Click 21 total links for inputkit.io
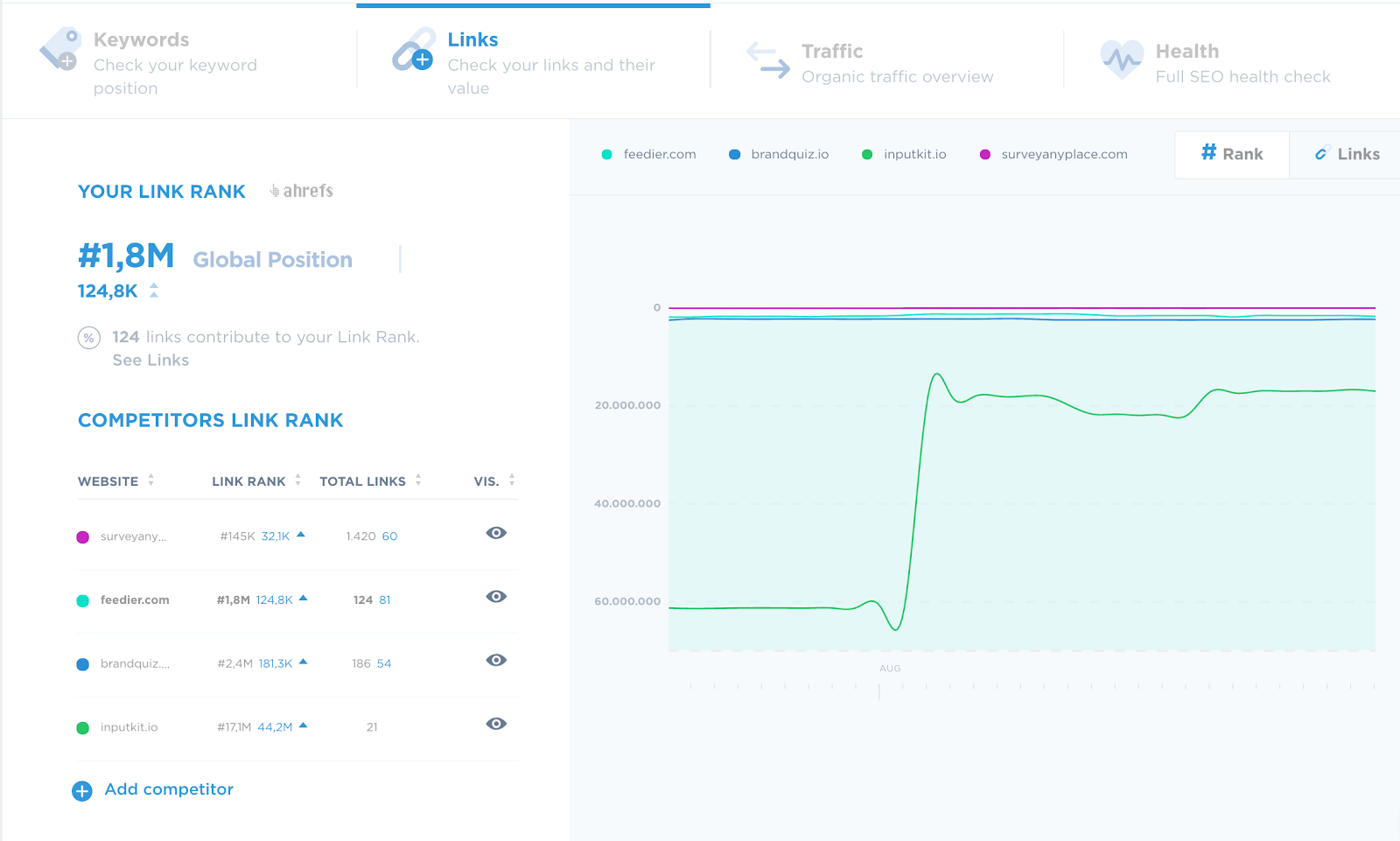 [x=372, y=727]
